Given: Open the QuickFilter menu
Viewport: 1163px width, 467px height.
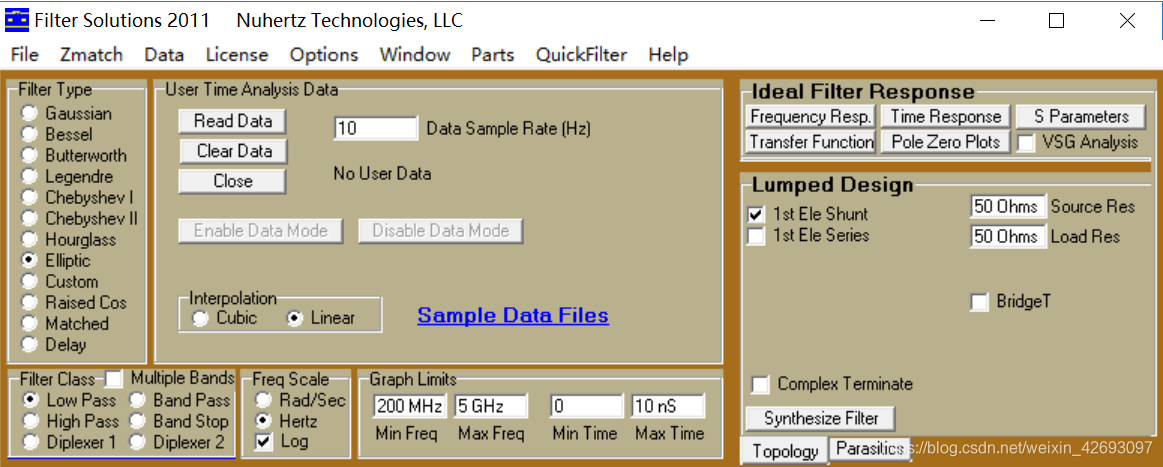Looking at the screenshot, I should (581, 55).
